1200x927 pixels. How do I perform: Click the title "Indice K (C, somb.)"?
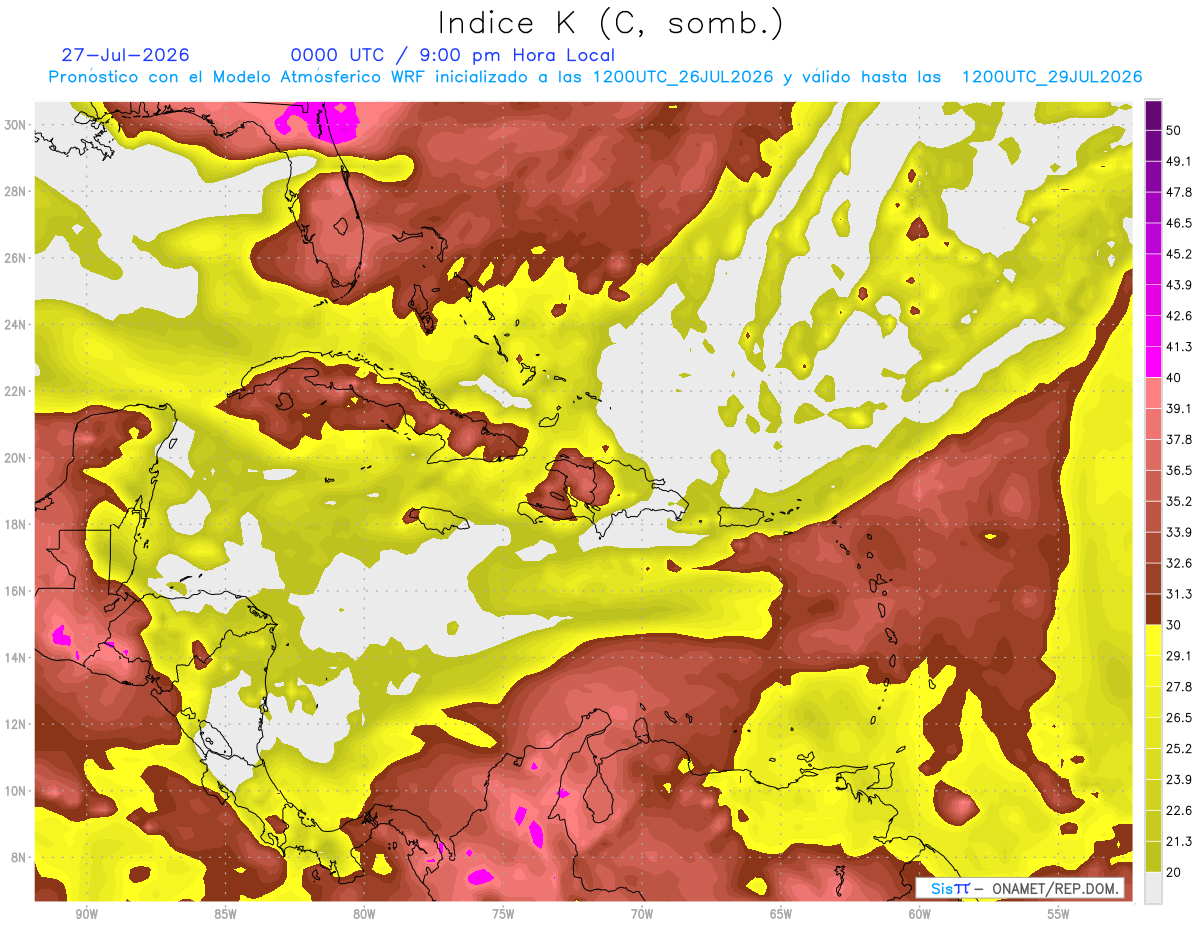pos(611,24)
